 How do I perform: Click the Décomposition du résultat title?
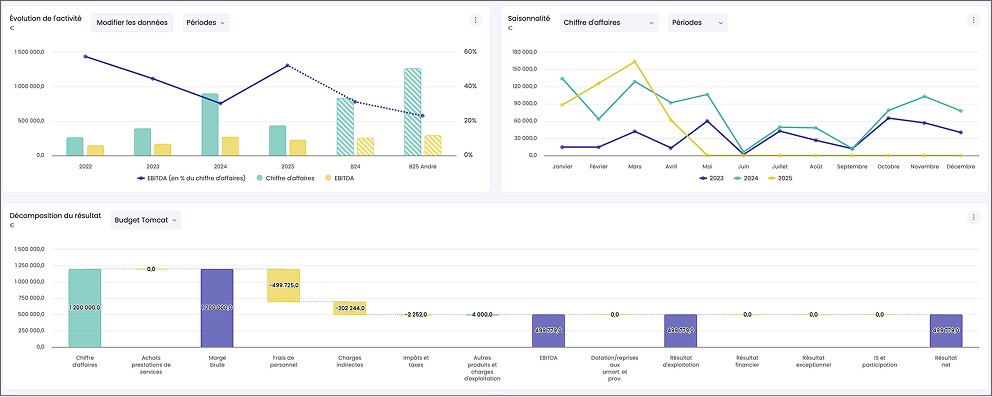(55, 216)
